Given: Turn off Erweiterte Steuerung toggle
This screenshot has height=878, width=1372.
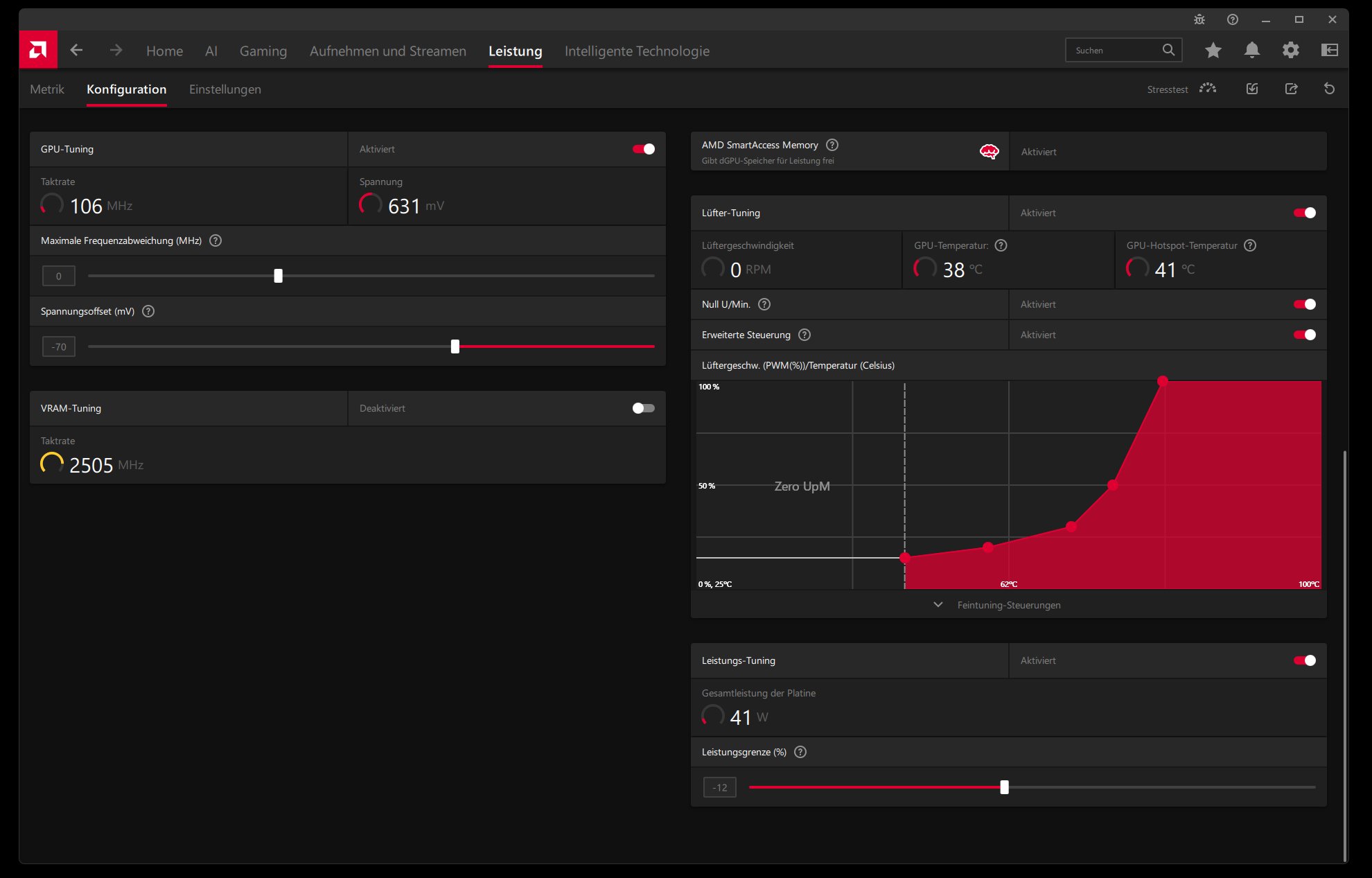Looking at the screenshot, I should click(1305, 335).
